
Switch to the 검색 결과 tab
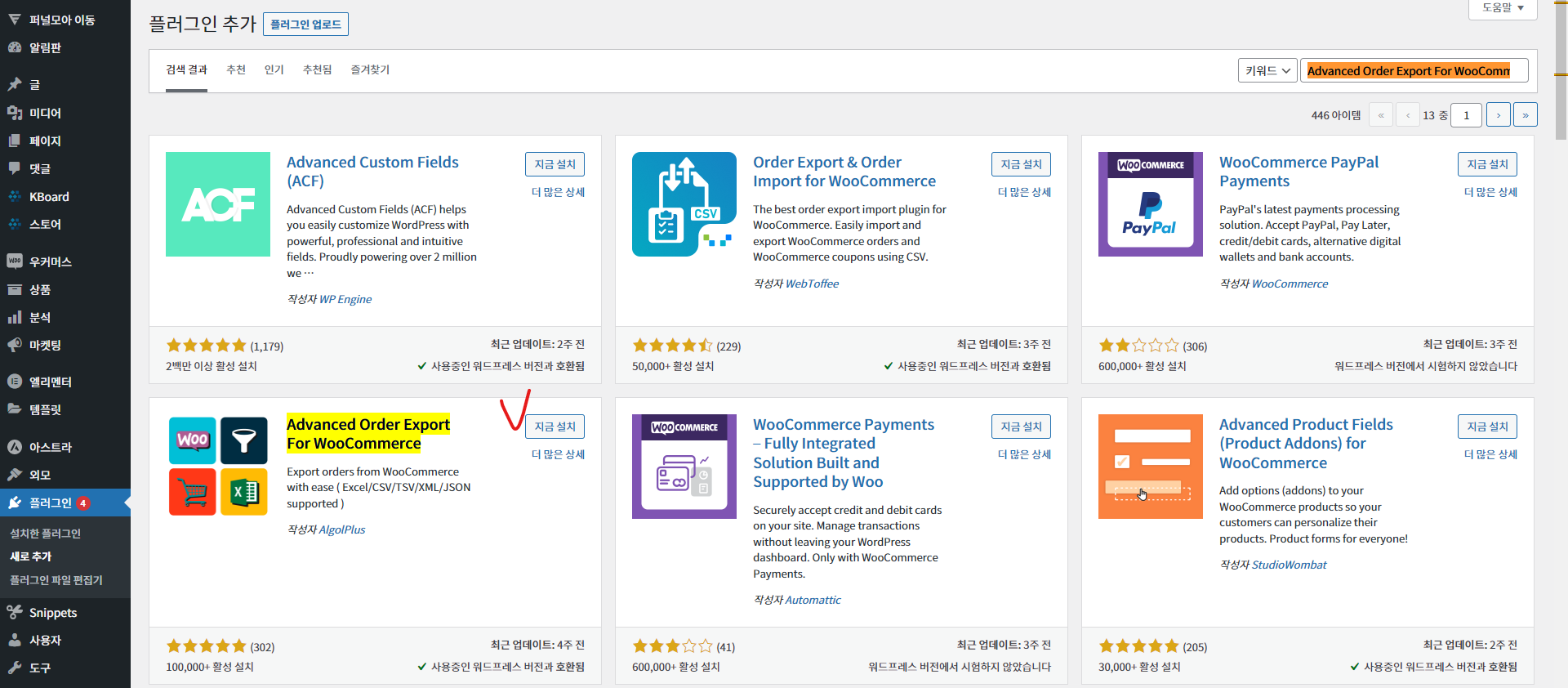tap(186, 70)
